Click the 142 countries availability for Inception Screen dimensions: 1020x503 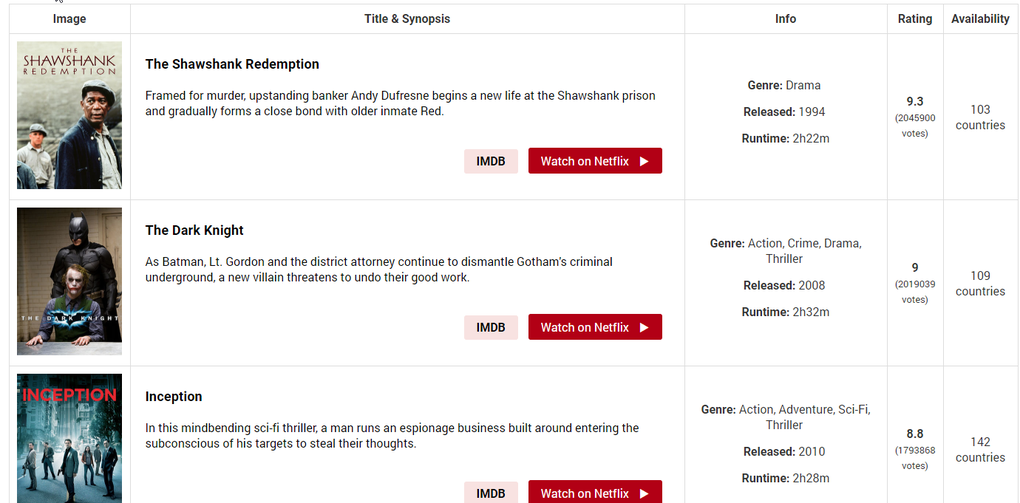coord(980,449)
